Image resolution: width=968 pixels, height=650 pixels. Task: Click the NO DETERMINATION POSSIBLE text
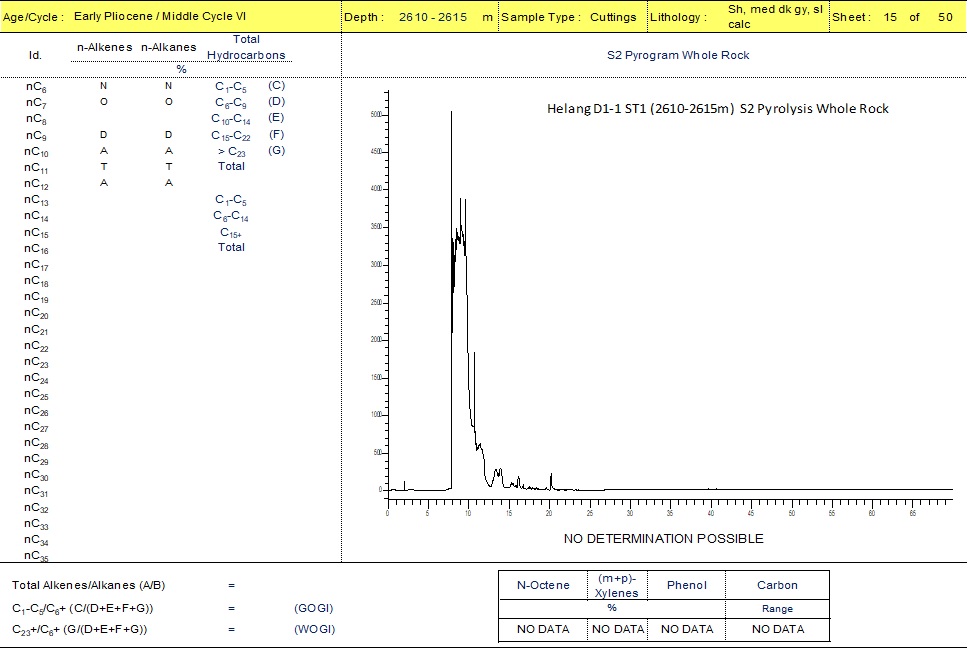(663, 539)
